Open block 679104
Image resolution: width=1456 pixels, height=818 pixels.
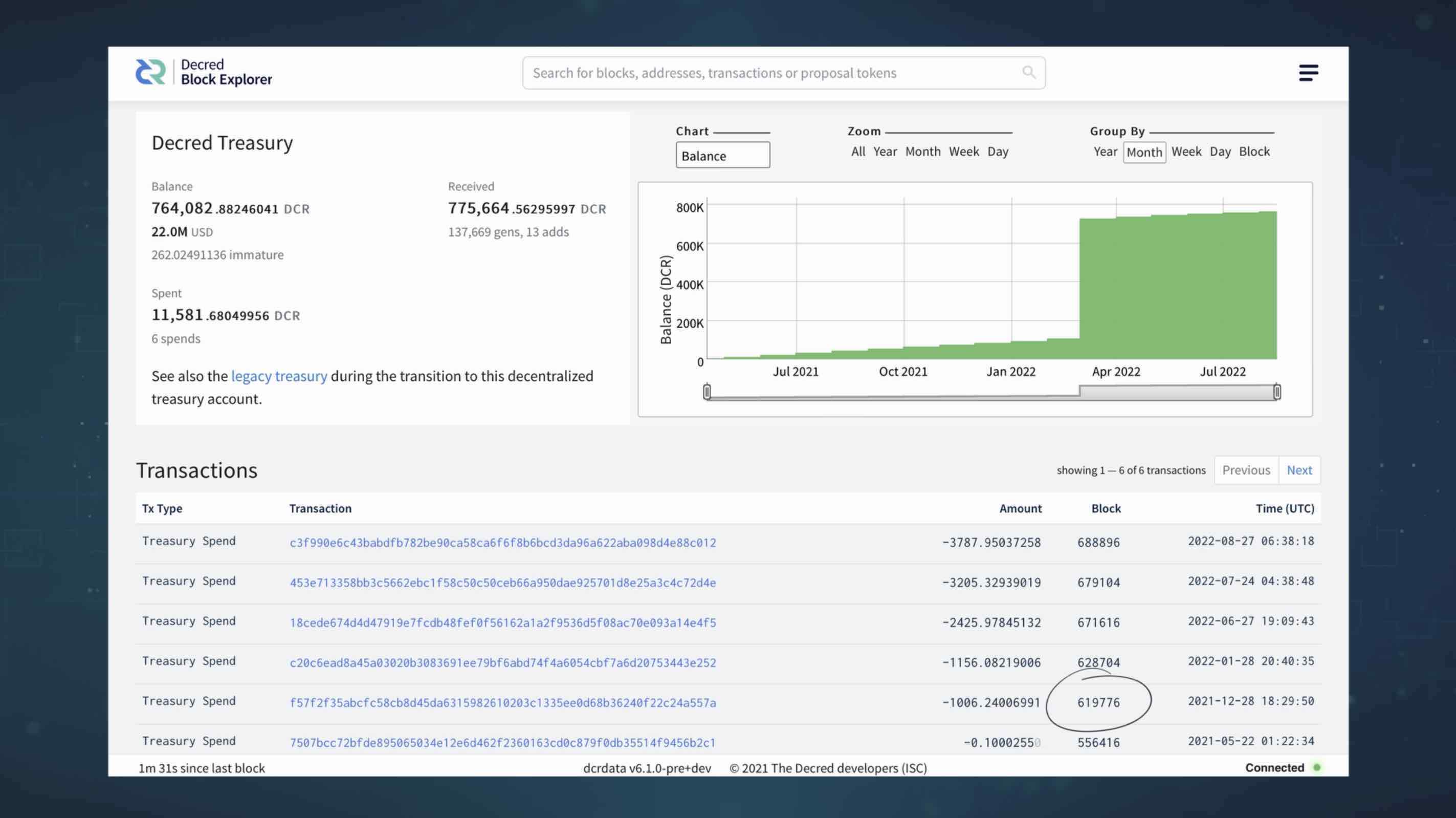(x=1098, y=583)
